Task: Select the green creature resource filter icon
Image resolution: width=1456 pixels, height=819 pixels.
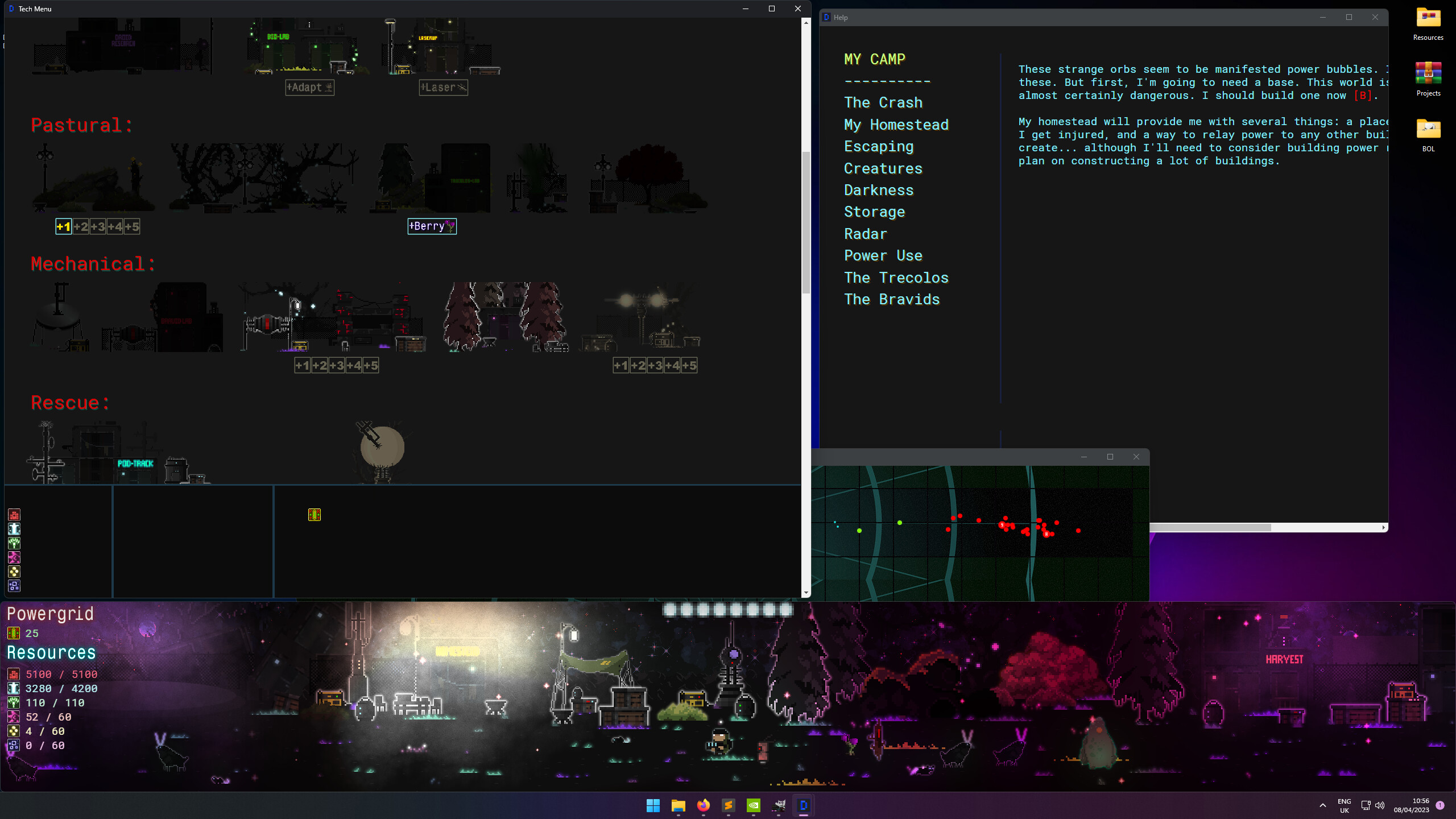Action: pos(14,543)
